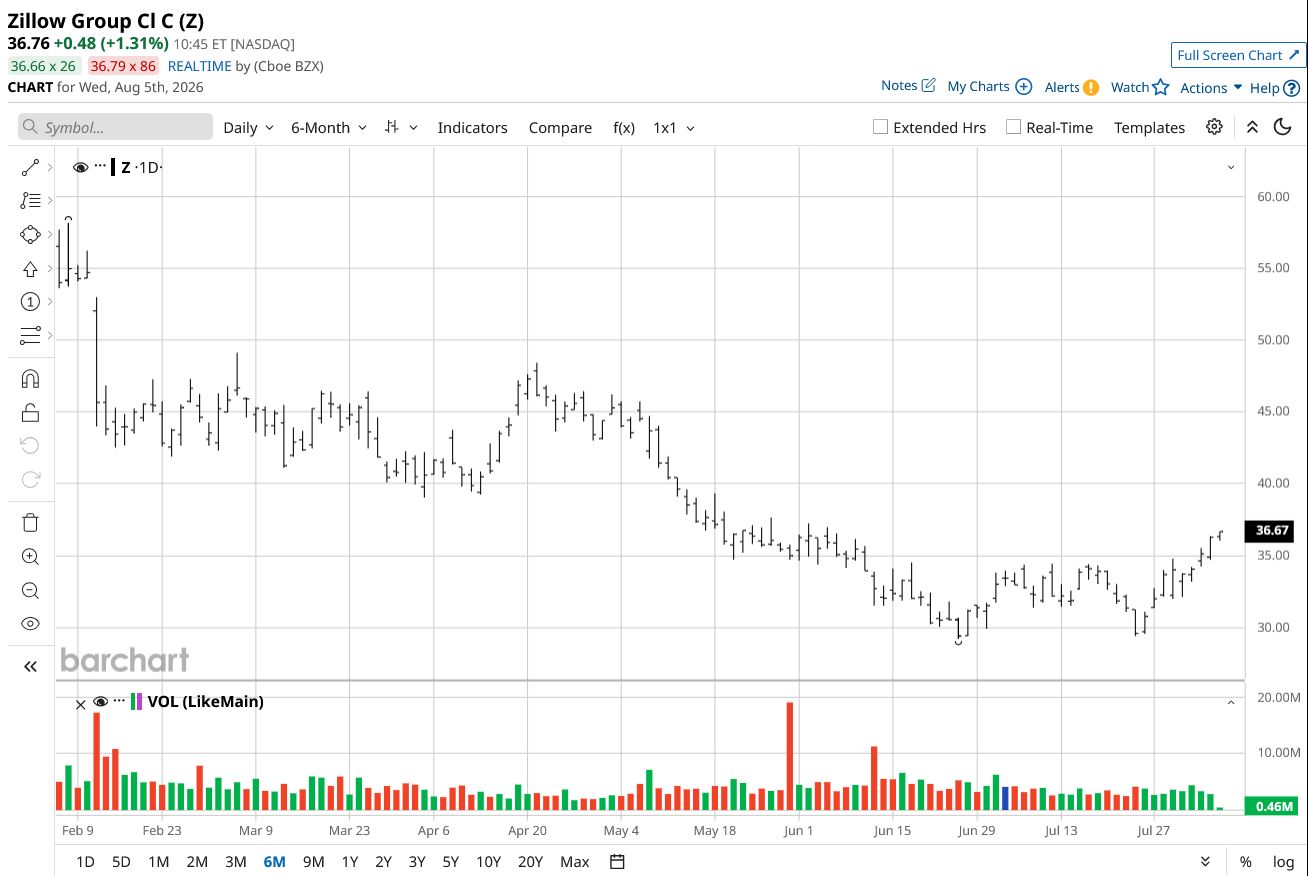Toggle visibility of all drawings
Viewport: 1308px width, 876px height.
tap(30, 624)
